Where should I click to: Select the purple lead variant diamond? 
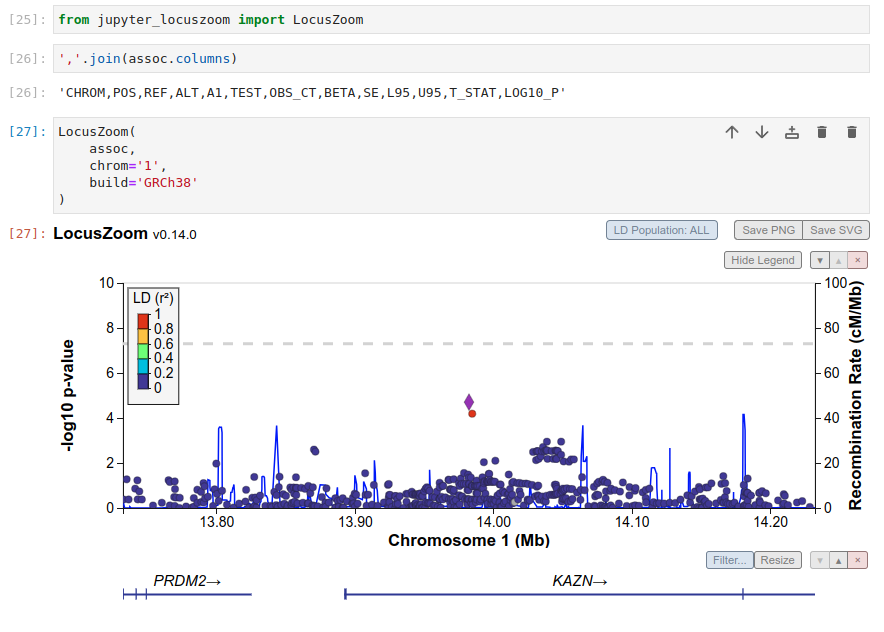469,401
